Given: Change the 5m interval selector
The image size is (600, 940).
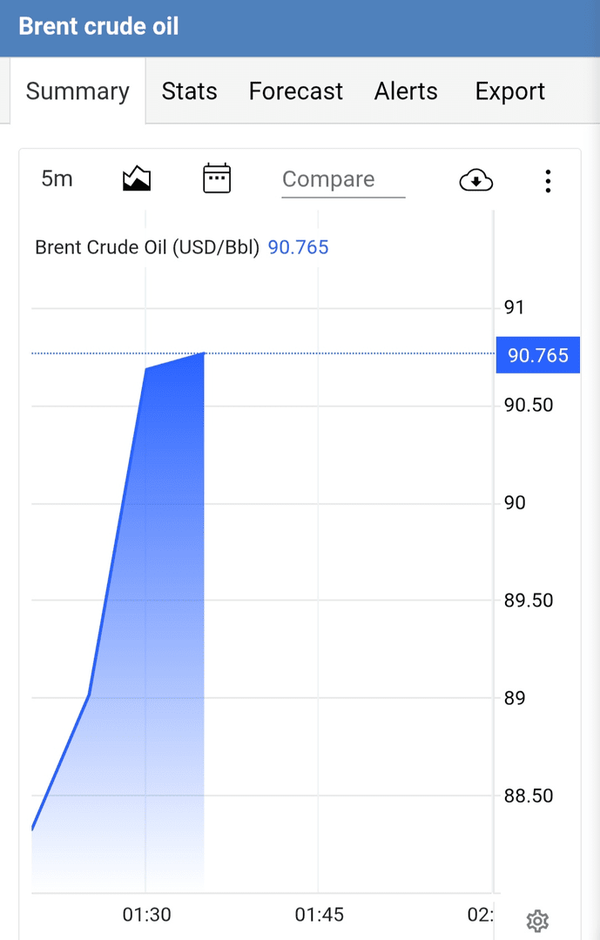Looking at the screenshot, I should click(57, 179).
